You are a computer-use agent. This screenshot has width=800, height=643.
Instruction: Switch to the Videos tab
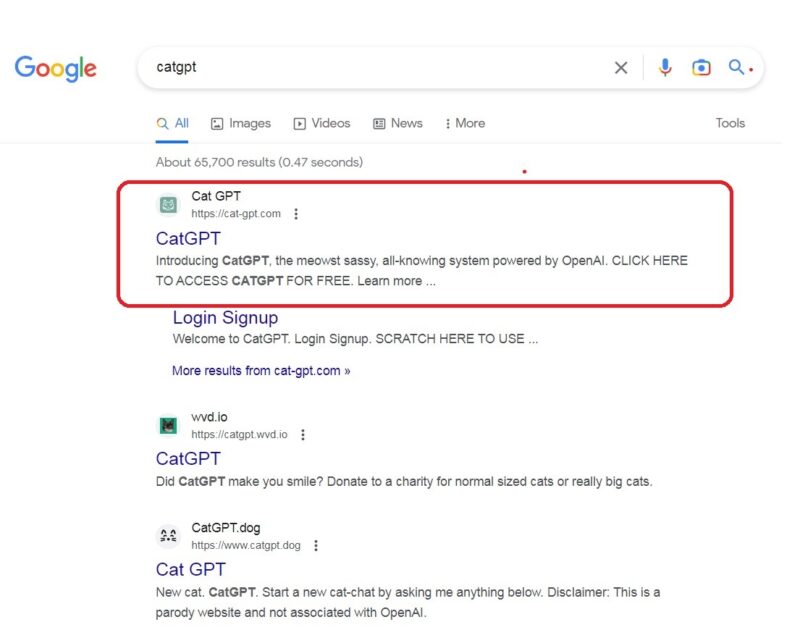pyautogui.click(x=321, y=123)
